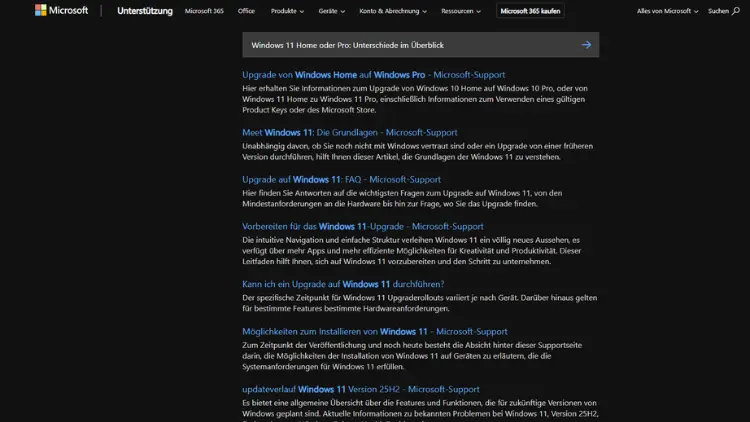Expand the Konto & Abrechnung dropdown
The width and height of the screenshot is (750, 422).
point(393,11)
